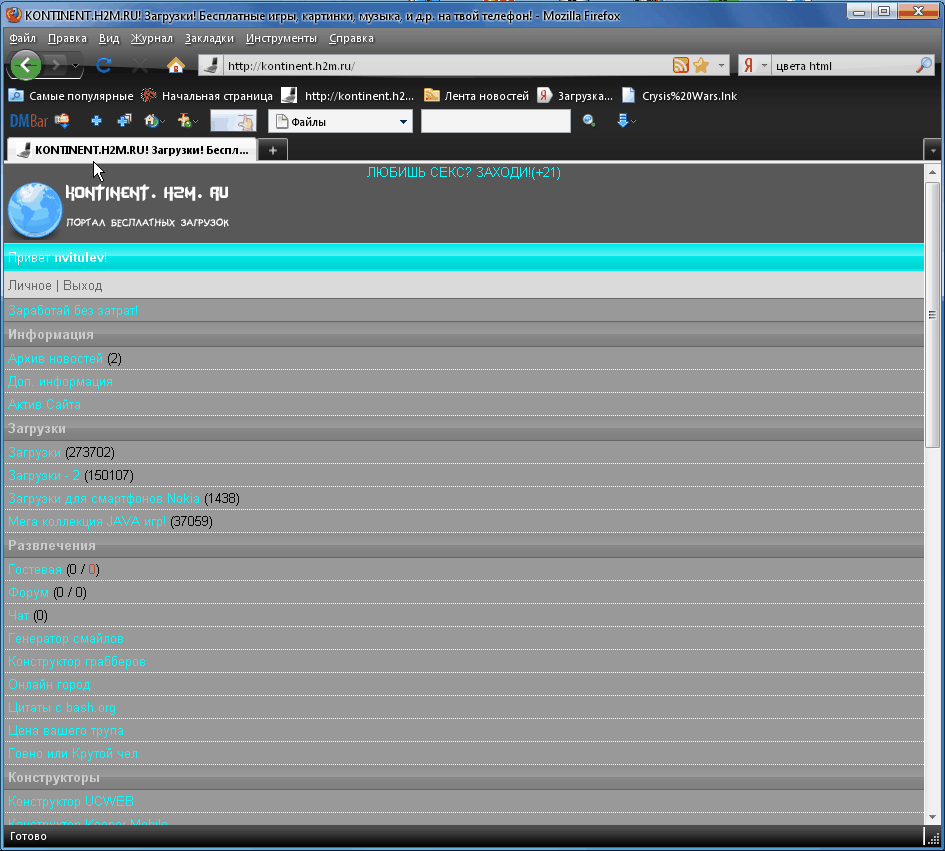Open the Закладки menu
The image size is (945, 851).
pos(209,38)
